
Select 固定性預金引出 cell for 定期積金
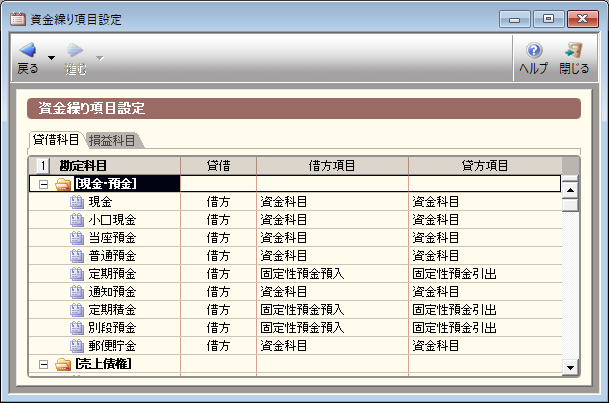tap(454, 310)
